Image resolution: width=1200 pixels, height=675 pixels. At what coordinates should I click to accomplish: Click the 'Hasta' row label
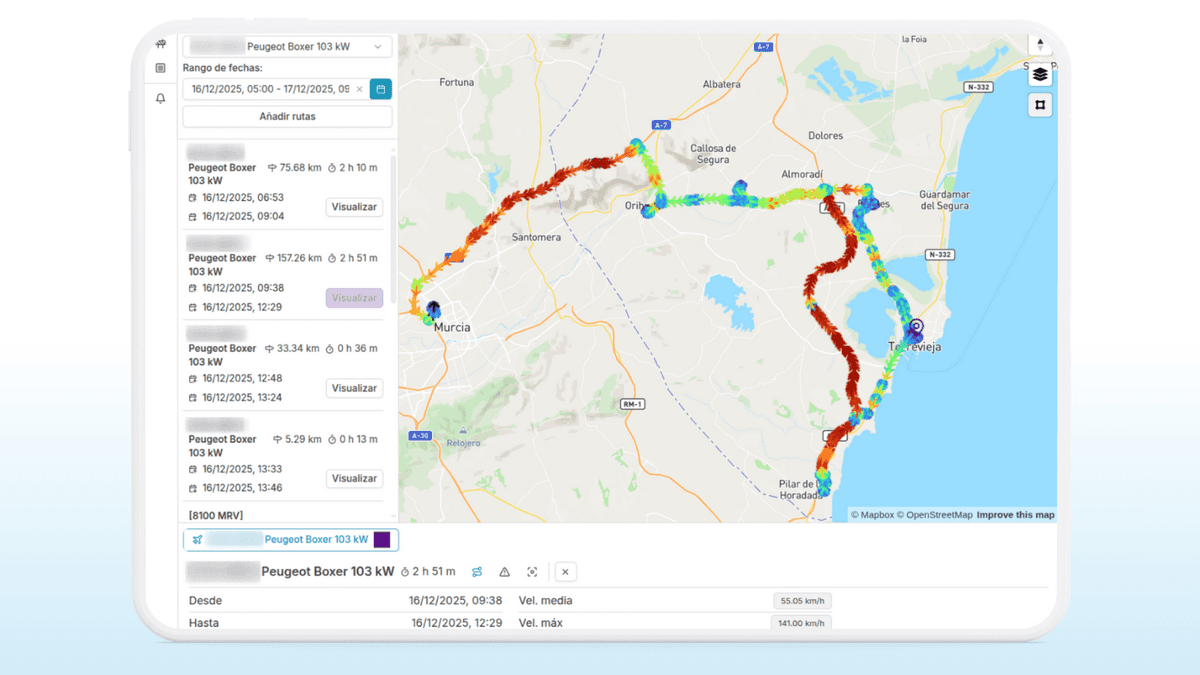tap(204, 623)
